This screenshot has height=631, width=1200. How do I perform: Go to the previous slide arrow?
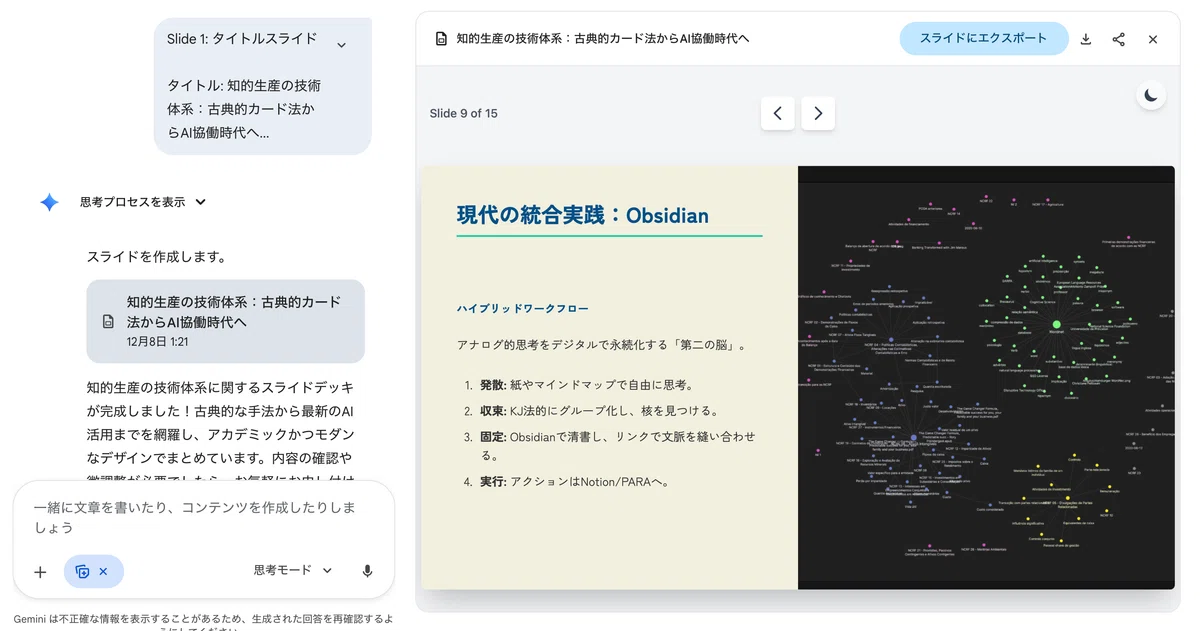pos(778,113)
